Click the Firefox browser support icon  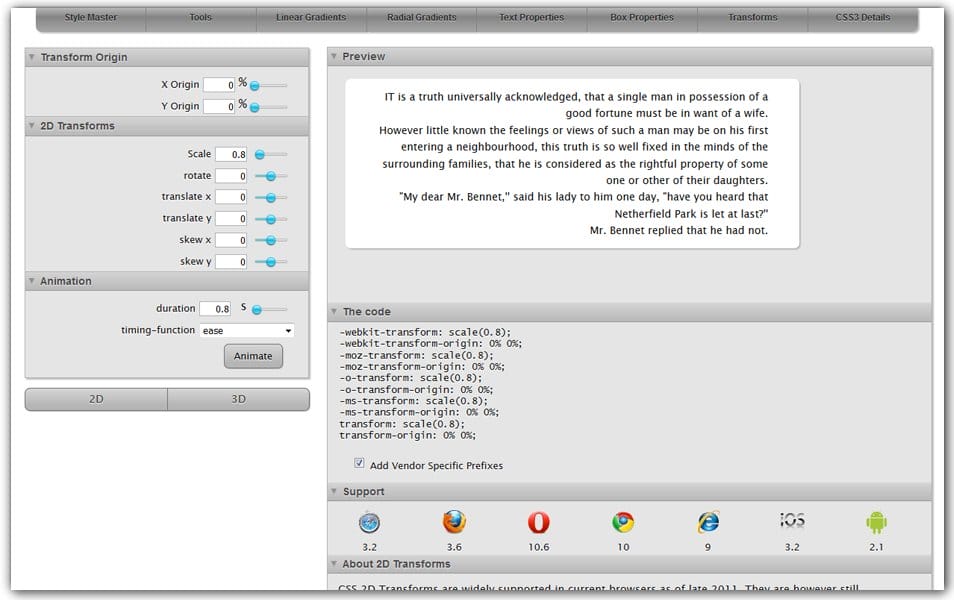coord(454,522)
